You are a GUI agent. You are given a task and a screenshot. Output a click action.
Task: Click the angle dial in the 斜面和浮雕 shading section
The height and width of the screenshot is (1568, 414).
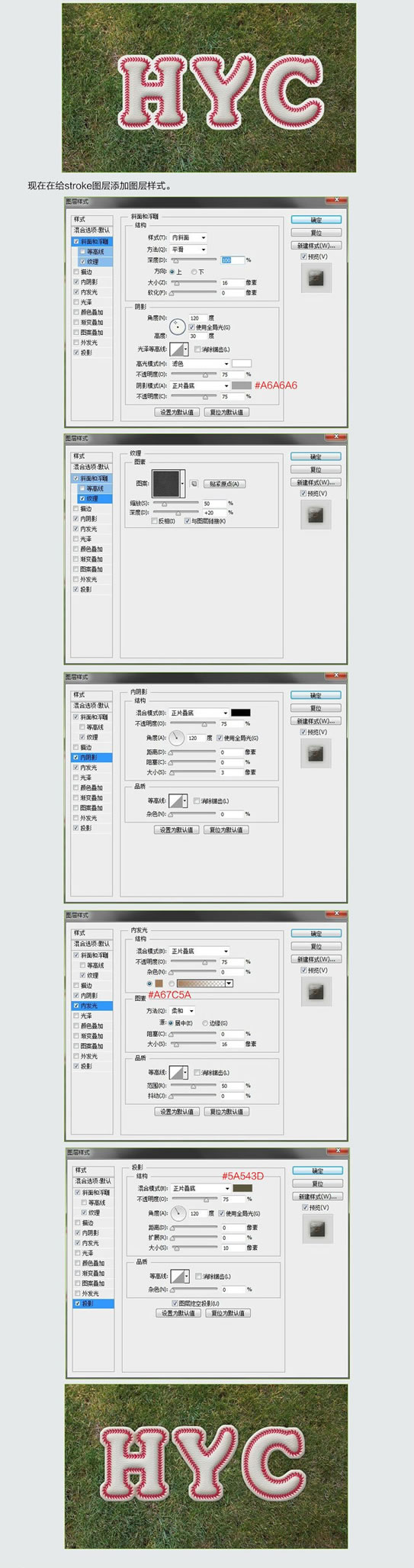click(x=177, y=327)
